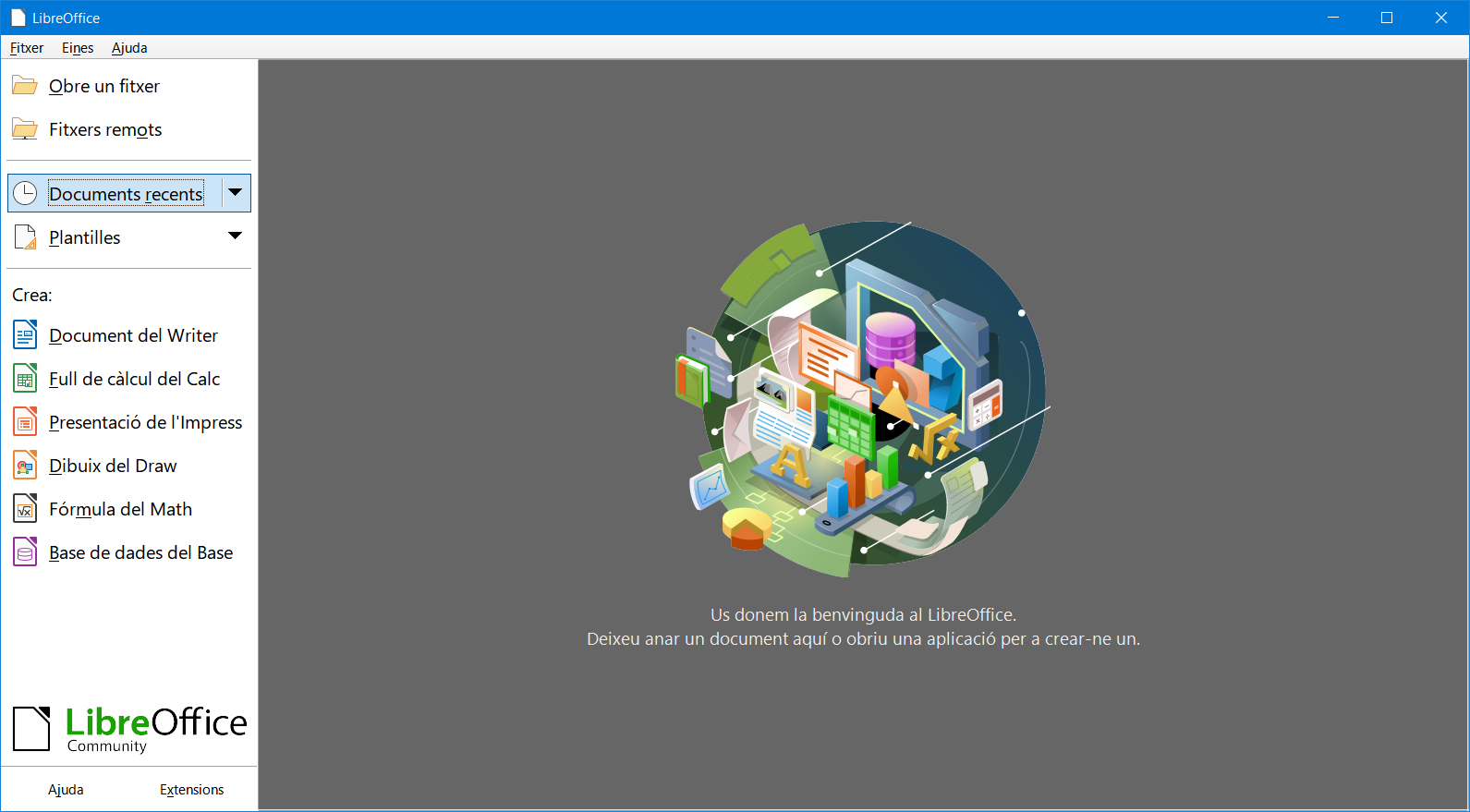Maximize the LibreOffice window
This screenshot has width=1470, height=812.
point(1387,18)
